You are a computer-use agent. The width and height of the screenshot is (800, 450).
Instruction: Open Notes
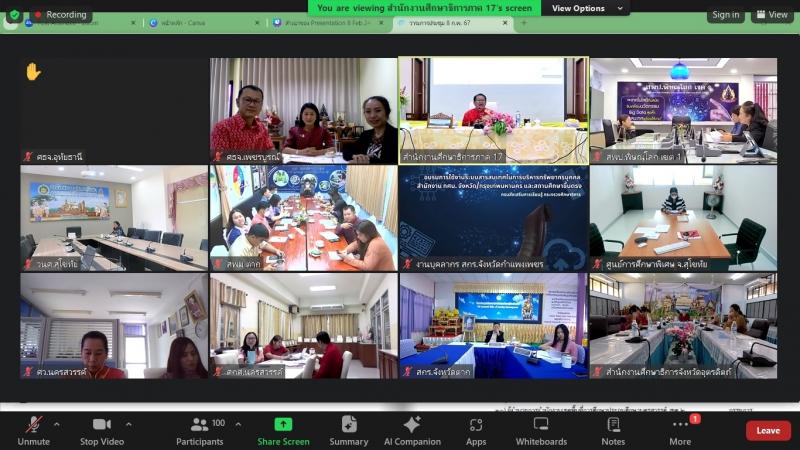tap(613, 431)
